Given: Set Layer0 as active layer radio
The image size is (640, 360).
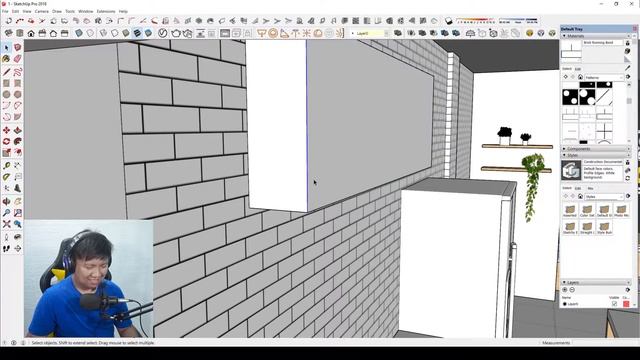Looking at the screenshot, I should coord(565,304).
